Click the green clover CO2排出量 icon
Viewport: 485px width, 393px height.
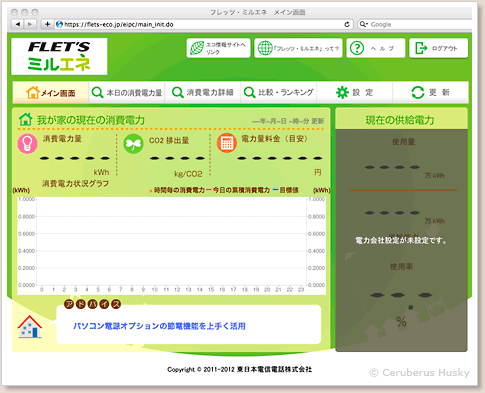[133, 144]
